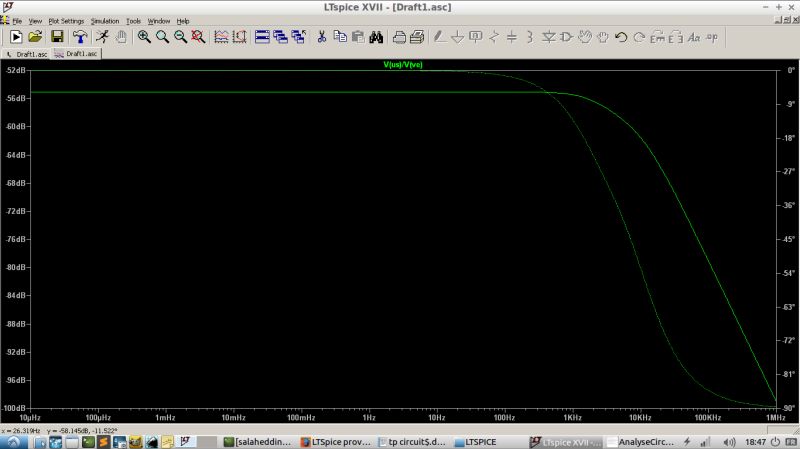The height and width of the screenshot is (449, 800).
Task: Click the -52dB left axis label
Action: pos(15,70)
